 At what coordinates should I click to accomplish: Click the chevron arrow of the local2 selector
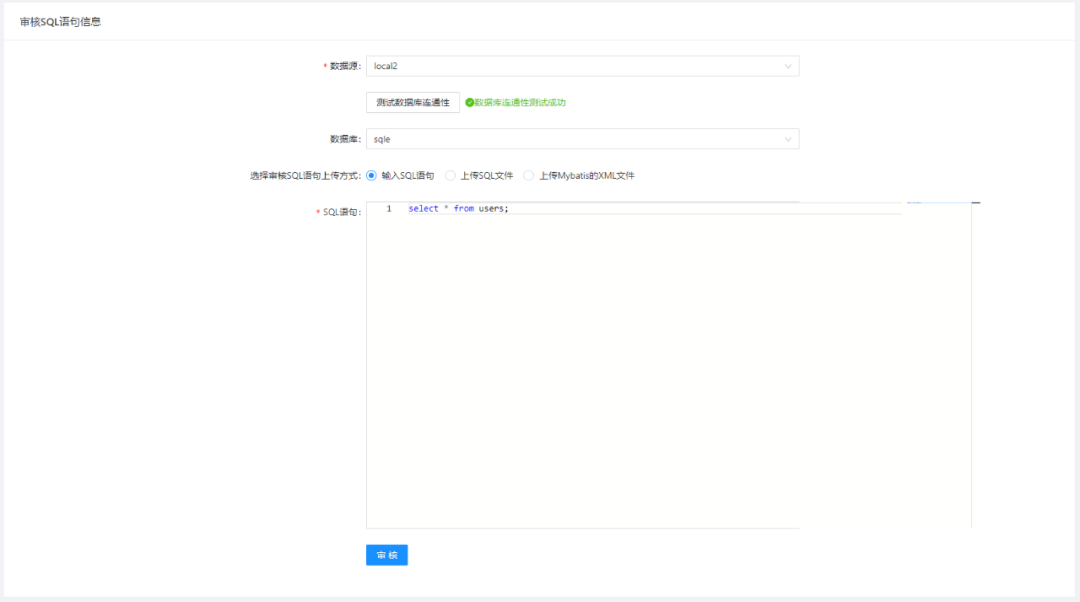[788, 66]
